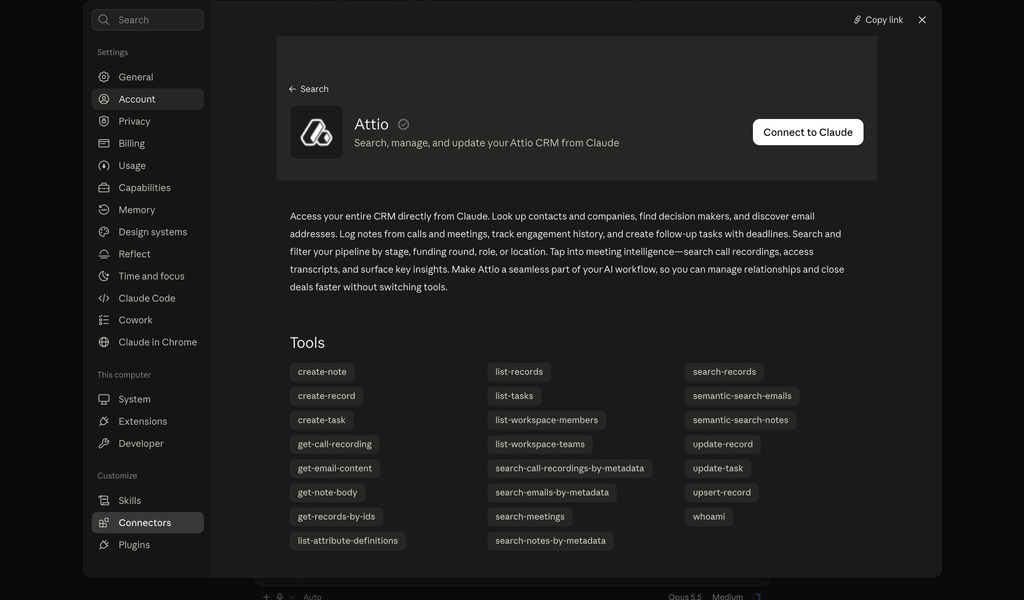The height and width of the screenshot is (600, 1024).
Task: Click the Claude Code brackets icon
Action: (104, 298)
